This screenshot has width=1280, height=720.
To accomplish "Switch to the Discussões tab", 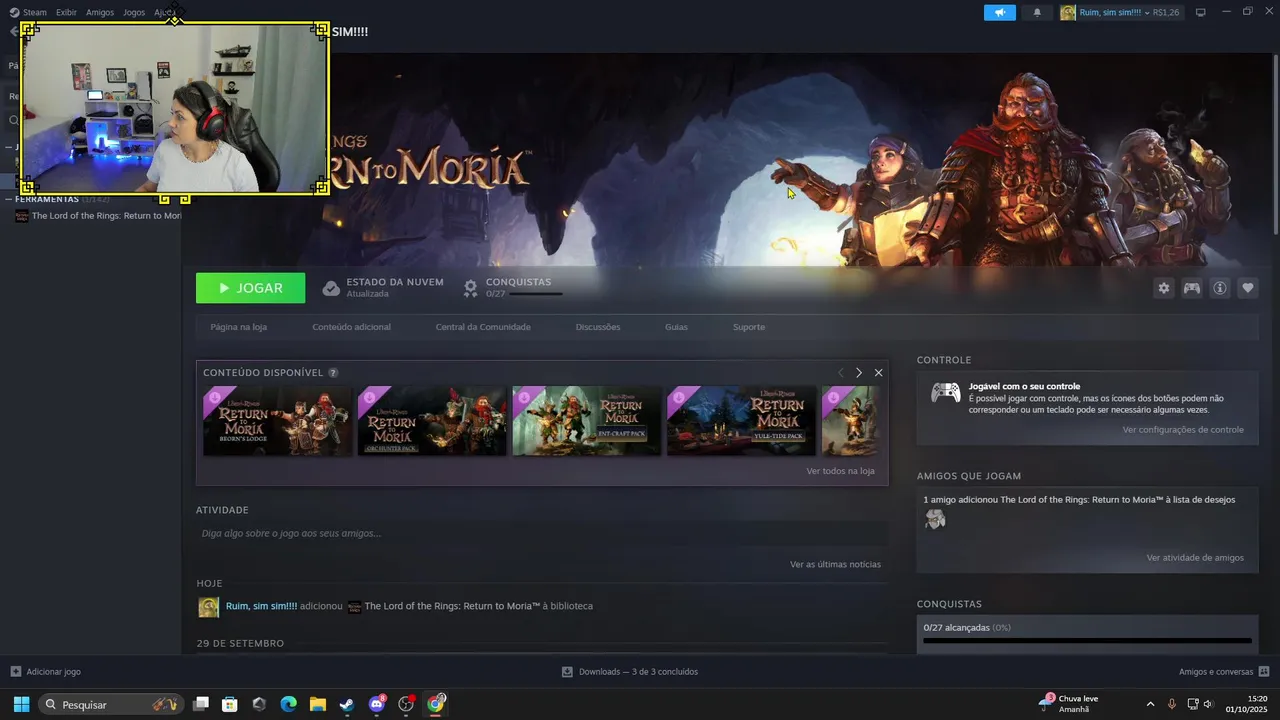I will click(x=598, y=327).
